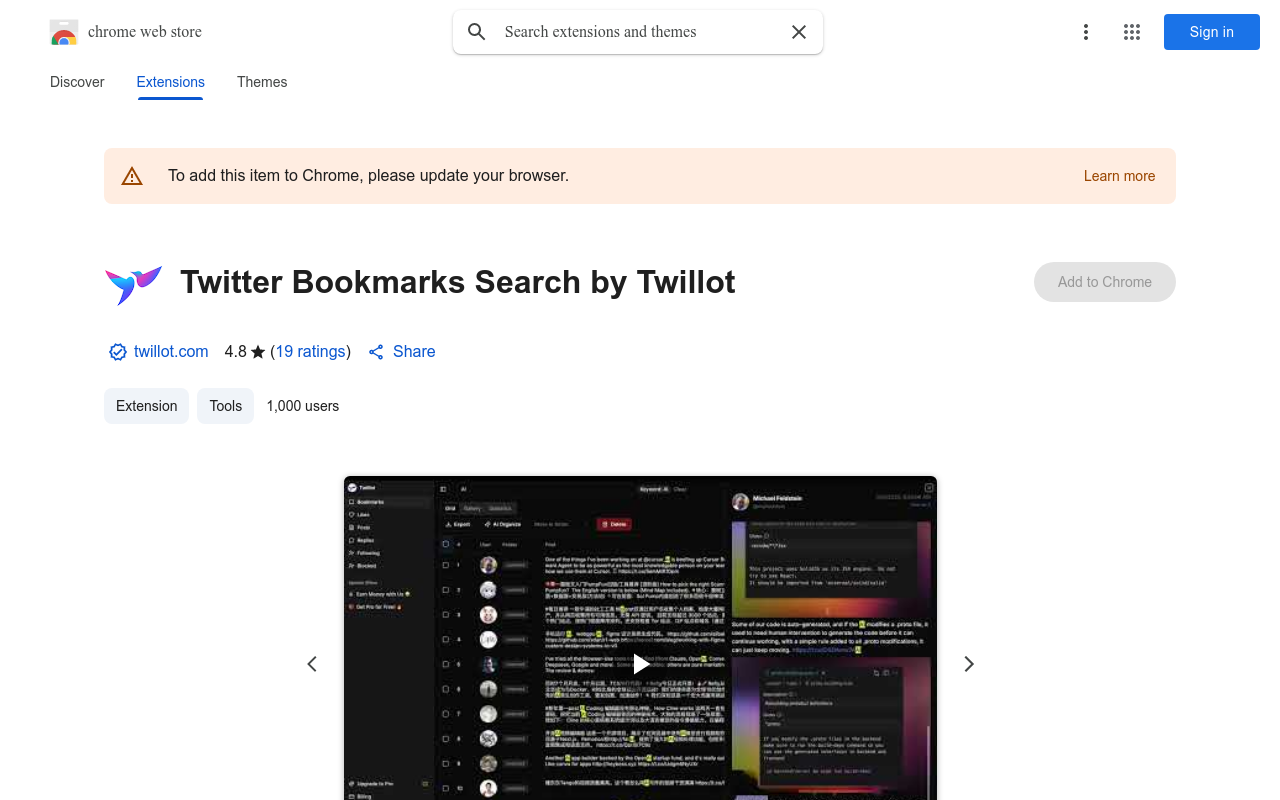
Task: Select the Extensions tab
Action: pyautogui.click(x=171, y=82)
